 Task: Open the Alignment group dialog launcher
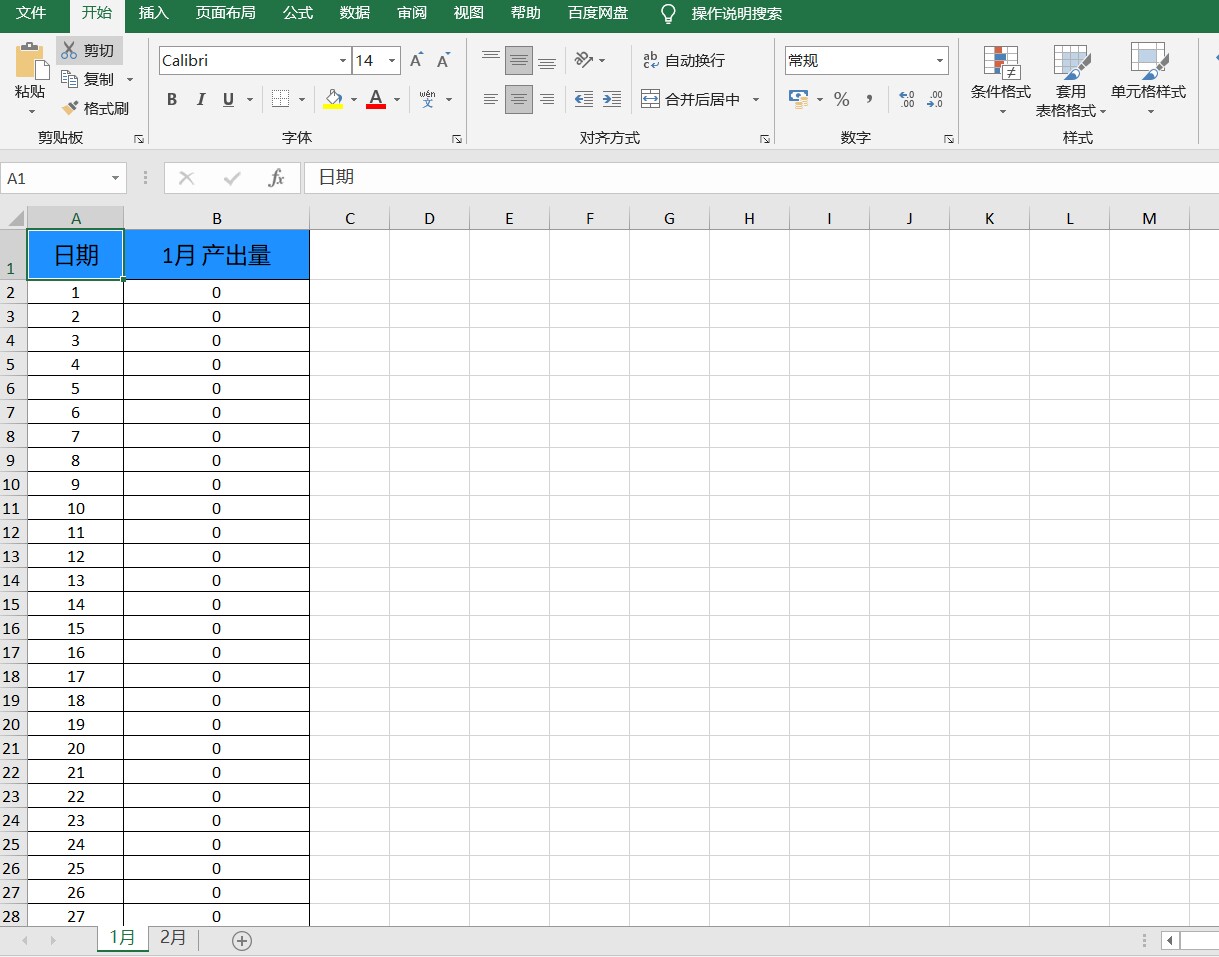pos(765,139)
